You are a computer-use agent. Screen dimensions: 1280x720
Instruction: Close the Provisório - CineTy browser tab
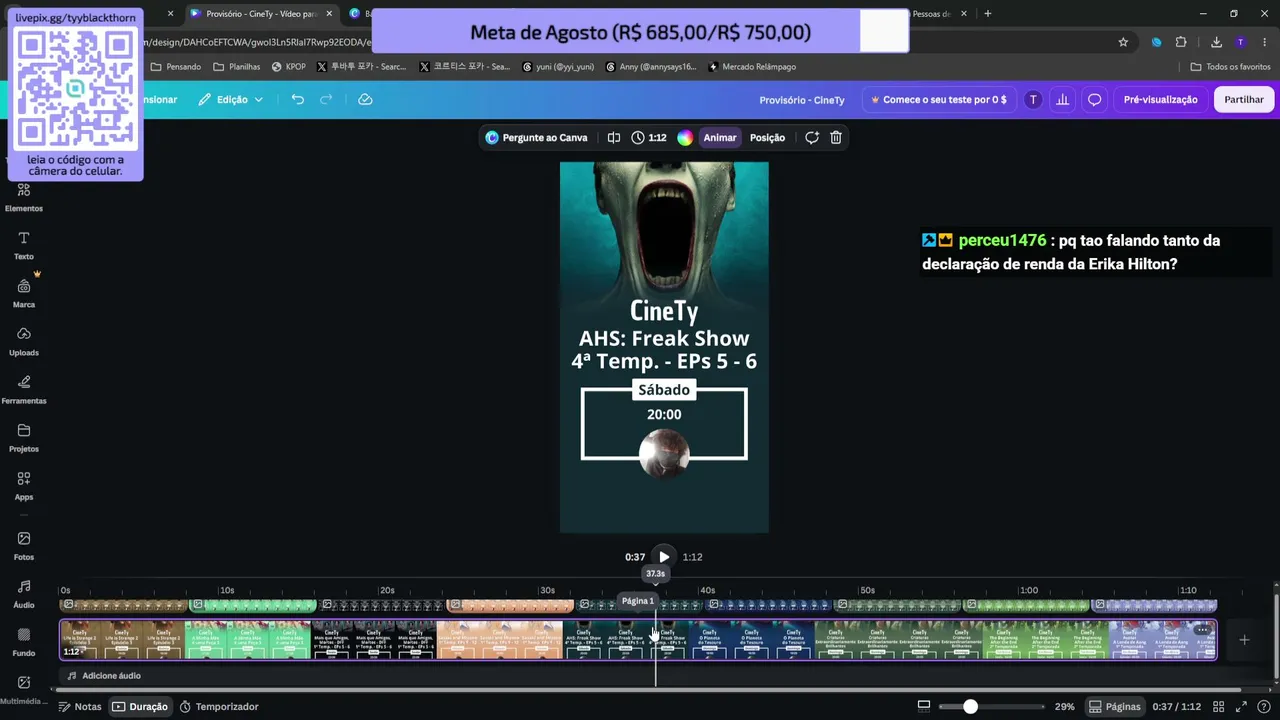330,14
